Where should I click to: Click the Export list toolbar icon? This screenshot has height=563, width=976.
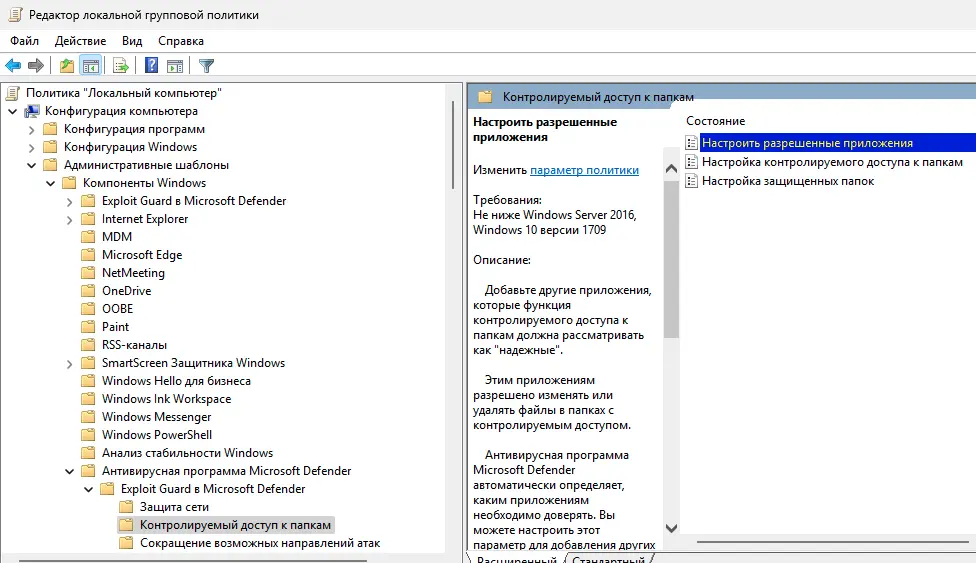click(x=121, y=66)
